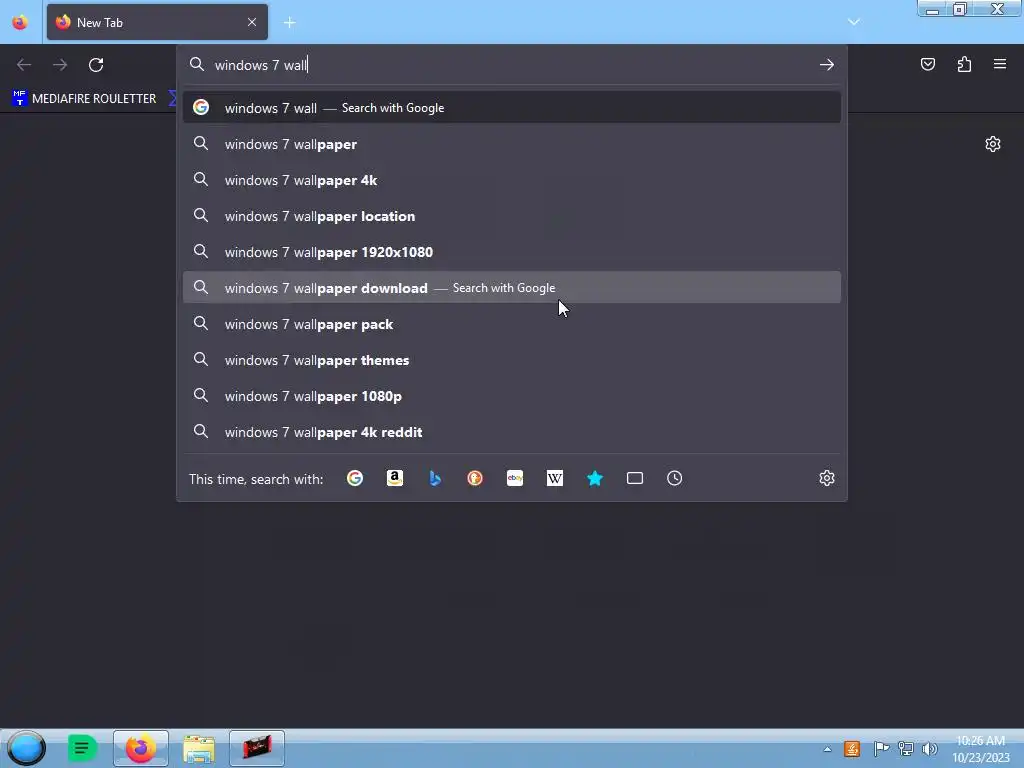Choose suggestion 'windows 7 wallpaper download'
Image resolution: width=1024 pixels, height=768 pixels.
pos(512,287)
